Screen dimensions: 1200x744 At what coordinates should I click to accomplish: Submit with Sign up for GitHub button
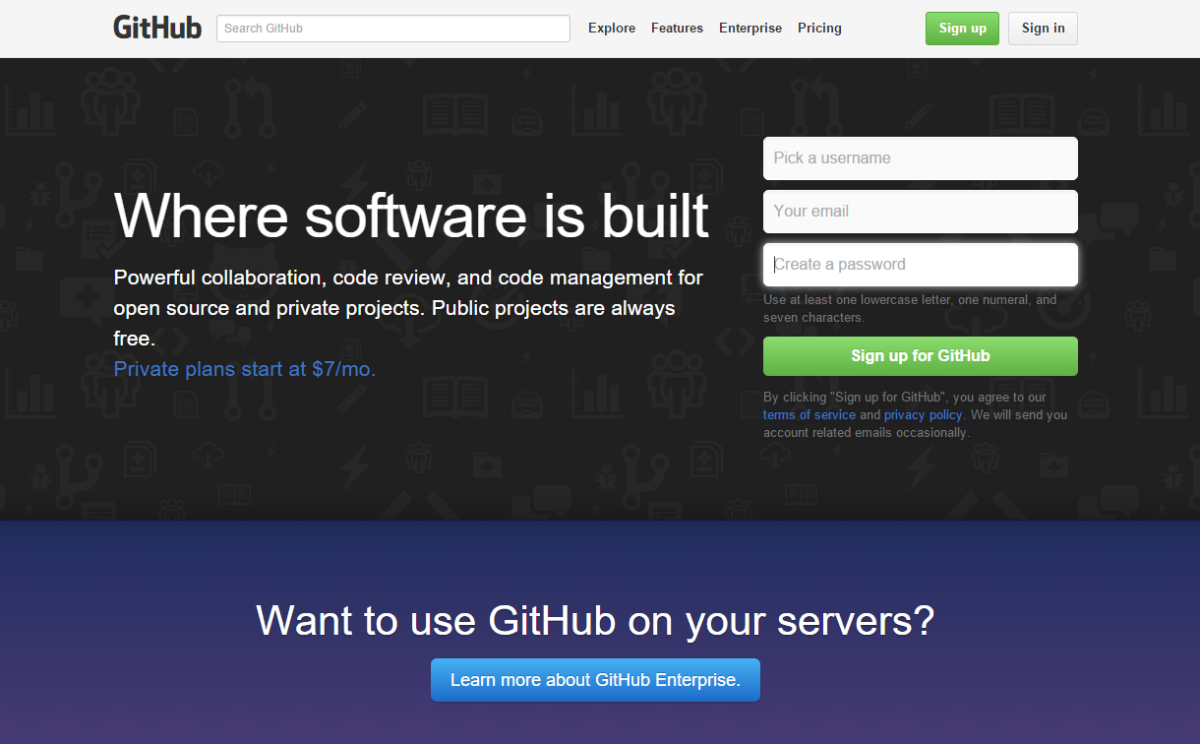coord(920,356)
